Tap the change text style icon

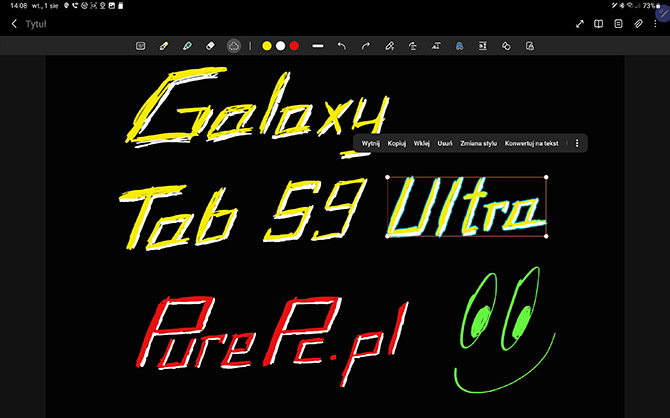click(x=436, y=46)
